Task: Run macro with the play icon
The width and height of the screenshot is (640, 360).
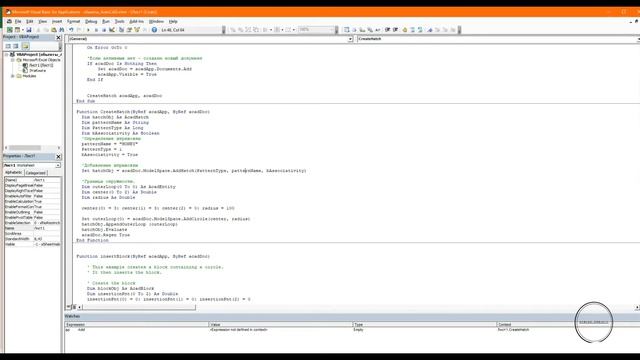Action: coord(88,30)
